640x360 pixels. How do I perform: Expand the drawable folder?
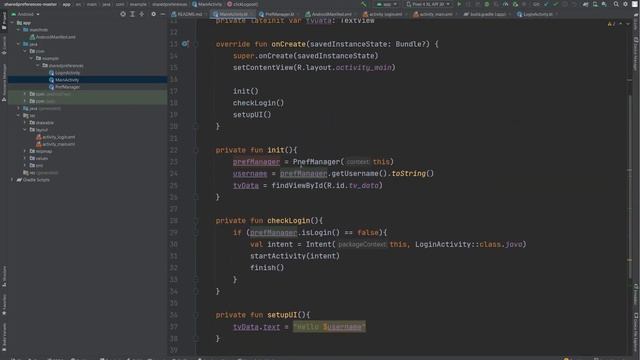(25, 122)
